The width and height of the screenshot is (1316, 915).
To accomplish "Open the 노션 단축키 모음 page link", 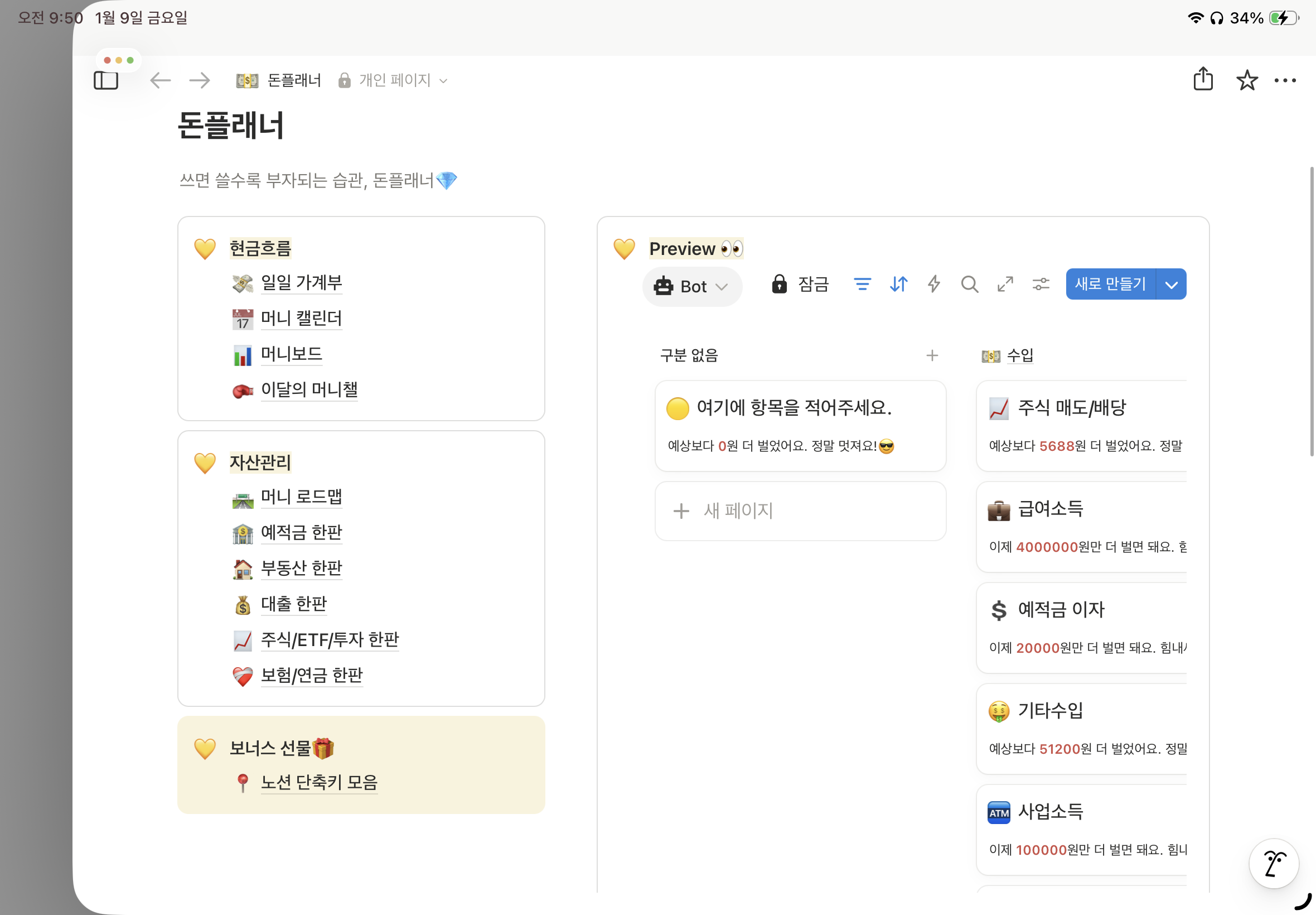I will point(319,782).
